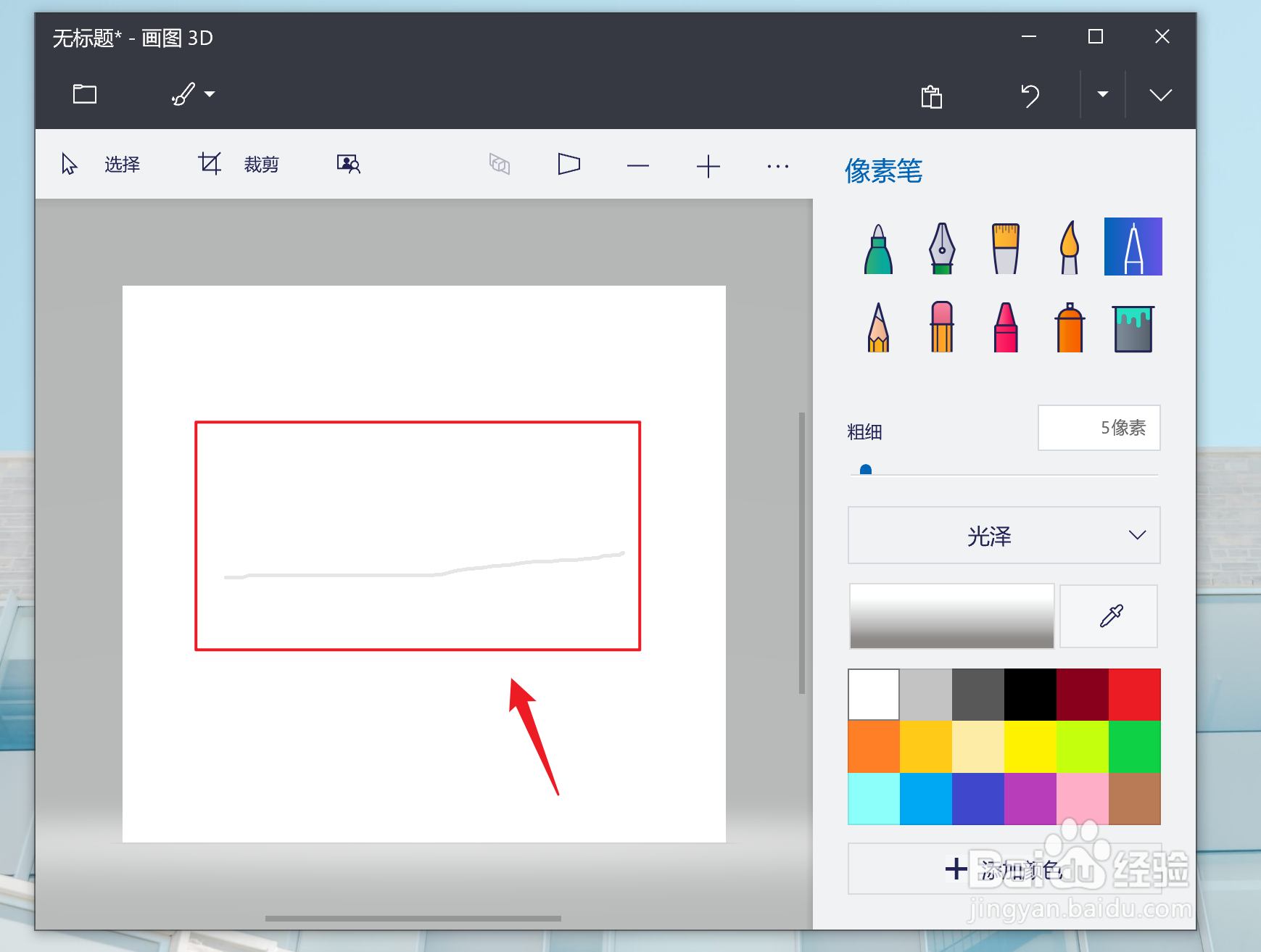The width and height of the screenshot is (1261, 952).
Task: Undo the last action
Action: tap(1030, 94)
